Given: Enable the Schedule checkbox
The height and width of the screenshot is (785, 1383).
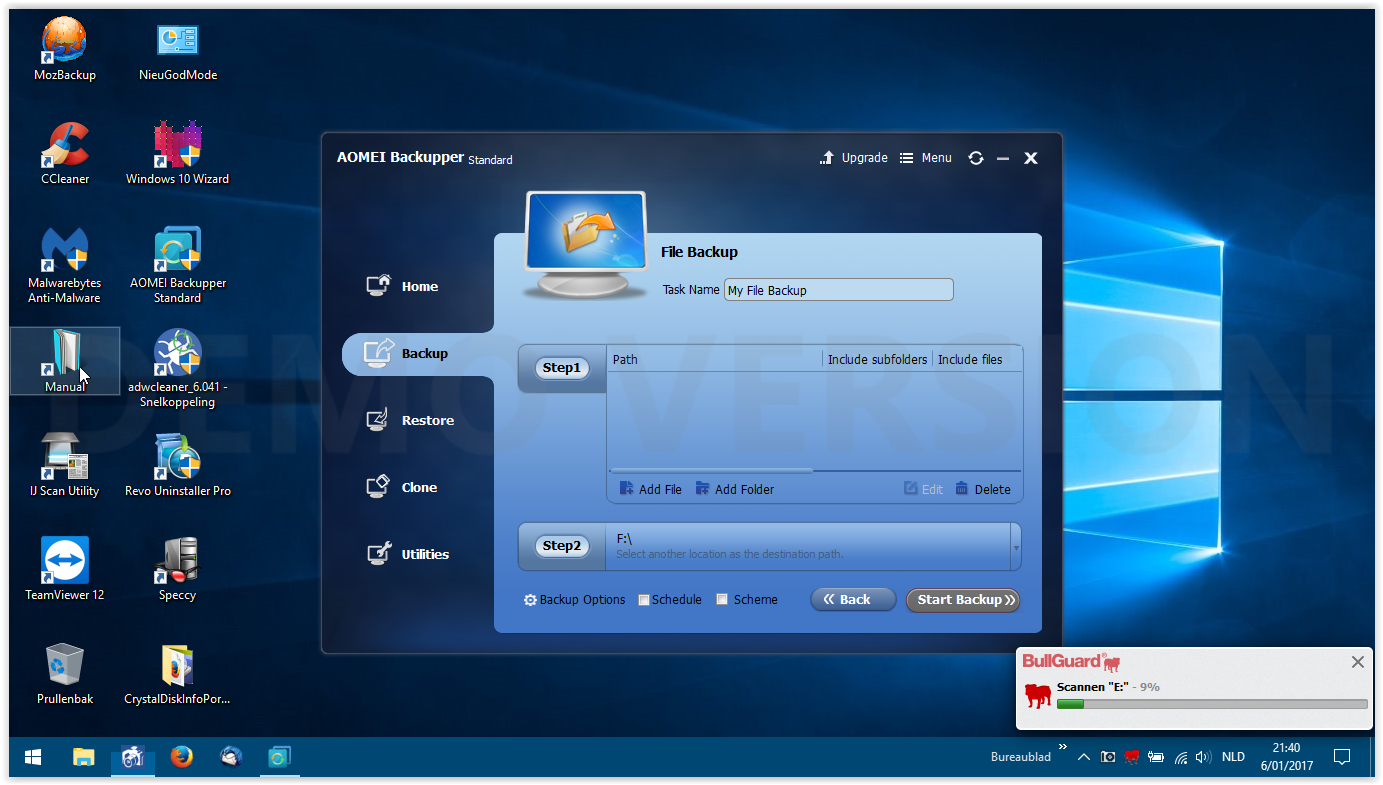Looking at the screenshot, I should (644, 600).
